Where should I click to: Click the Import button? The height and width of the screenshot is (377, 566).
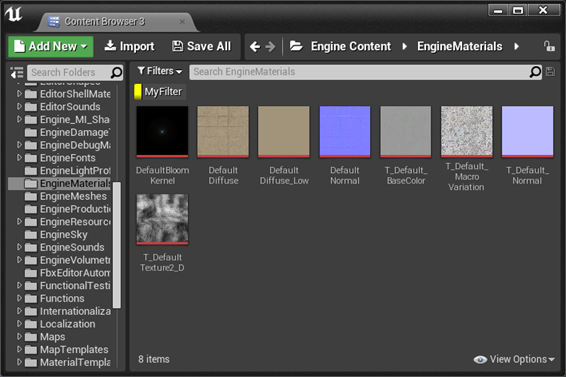click(x=129, y=46)
